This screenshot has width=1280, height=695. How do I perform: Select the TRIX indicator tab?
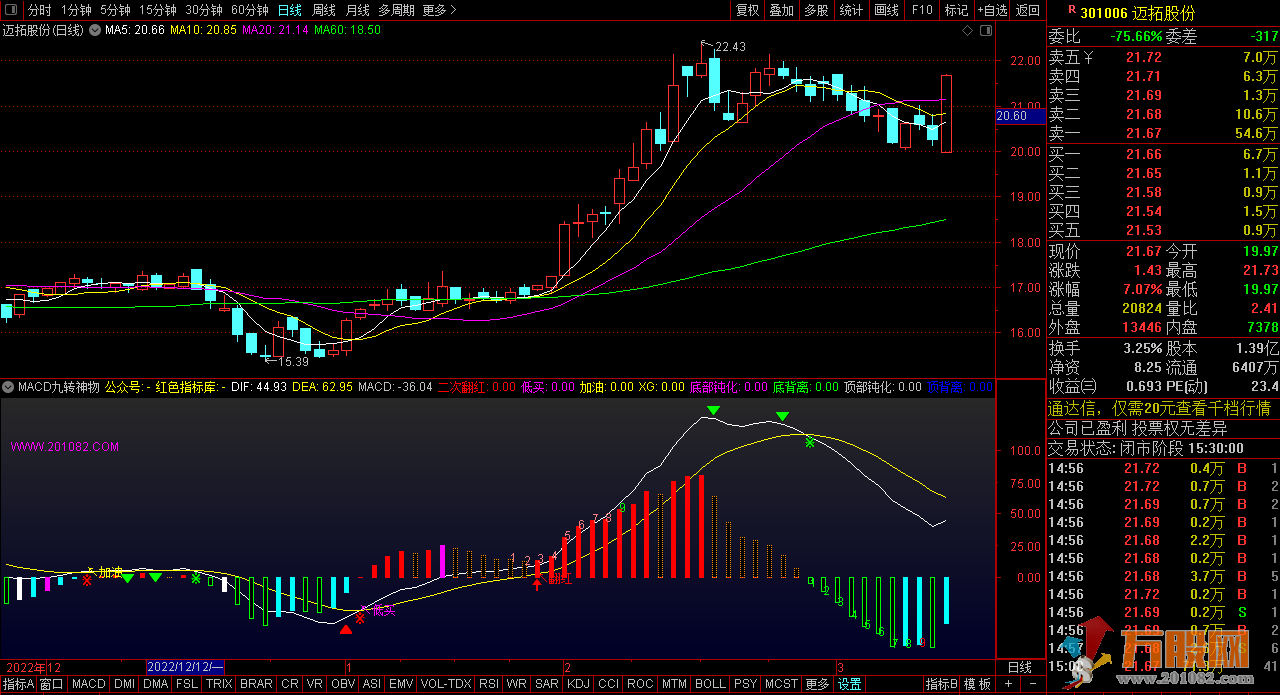219,685
